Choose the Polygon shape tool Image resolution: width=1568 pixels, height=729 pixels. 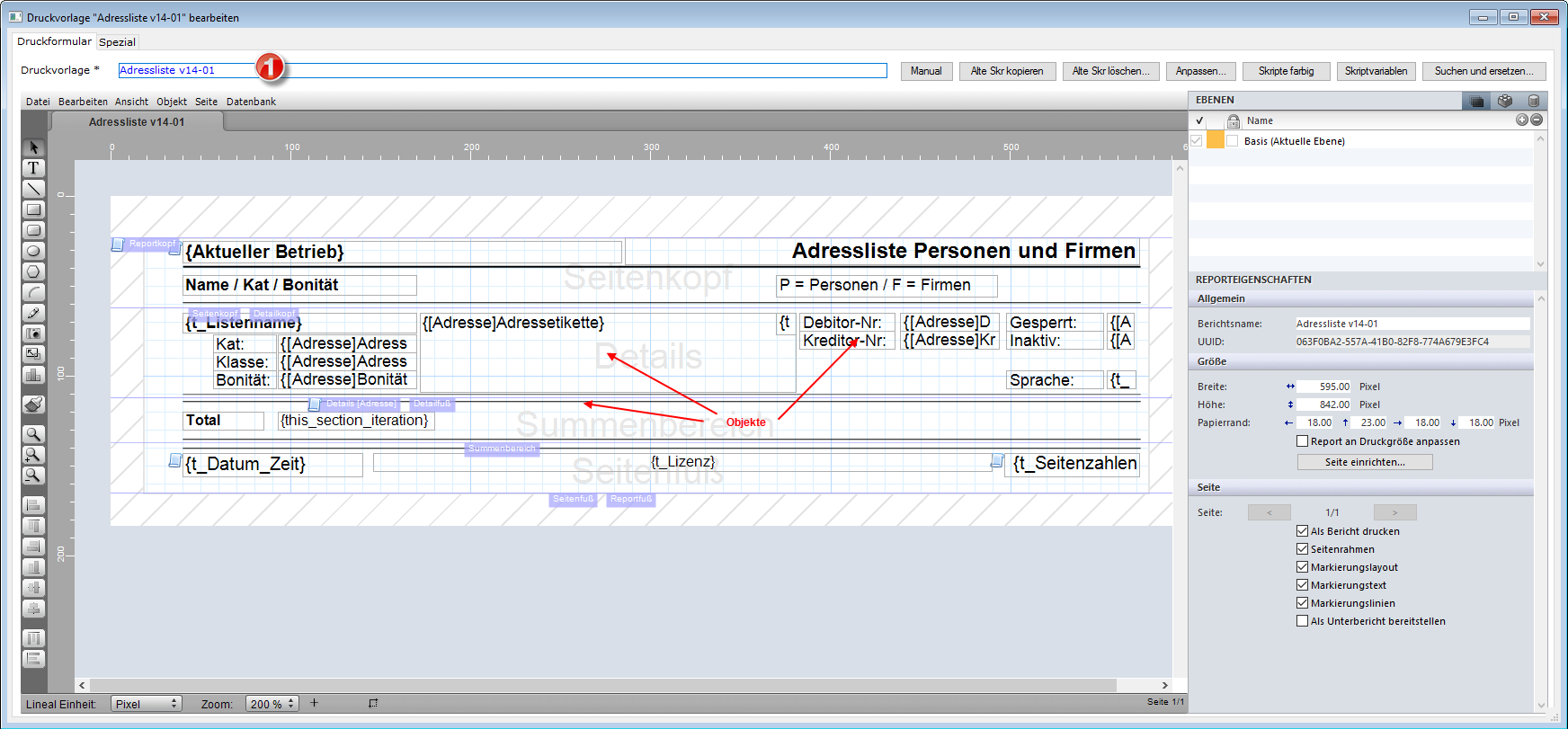pyautogui.click(x=33, y=271)
